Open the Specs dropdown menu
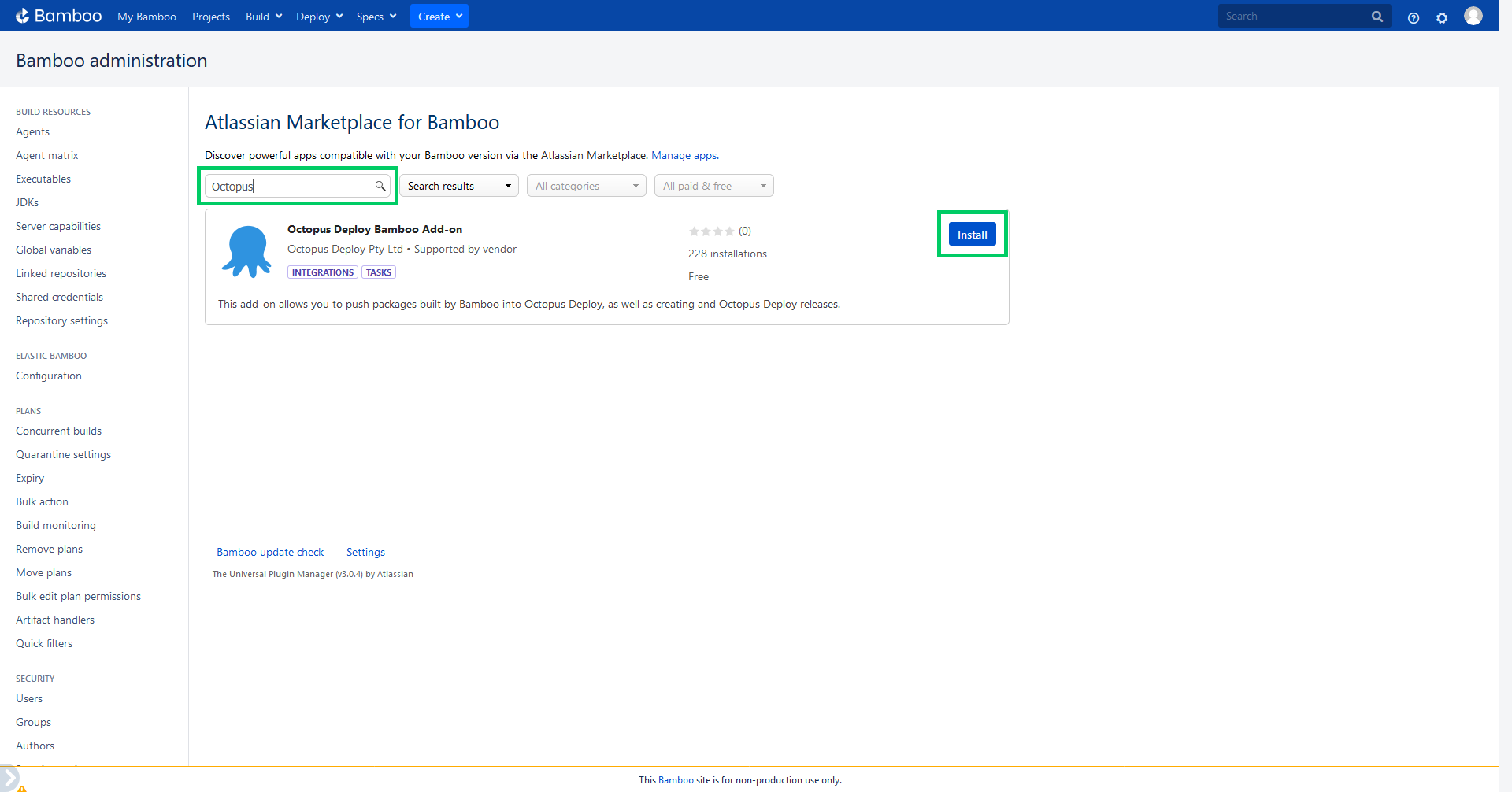Image resolution: width=1512 pixels, height=792 pixels. click(376, 17)
